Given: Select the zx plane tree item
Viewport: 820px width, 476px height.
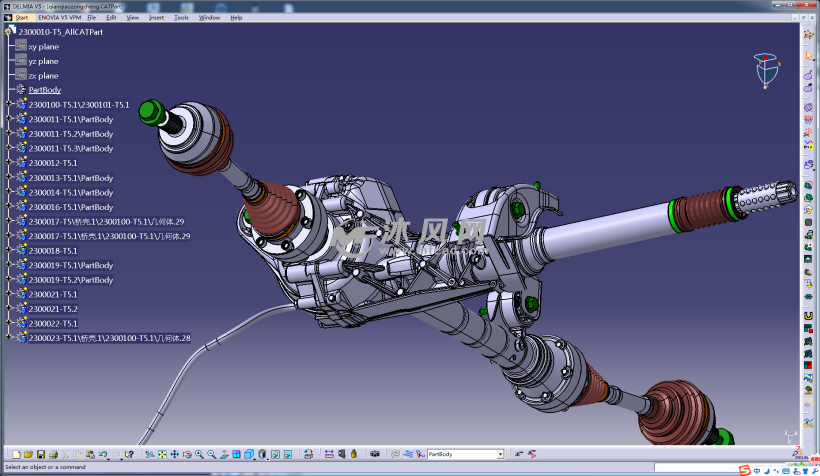Looking at the screenshot, I should point(43,76).
